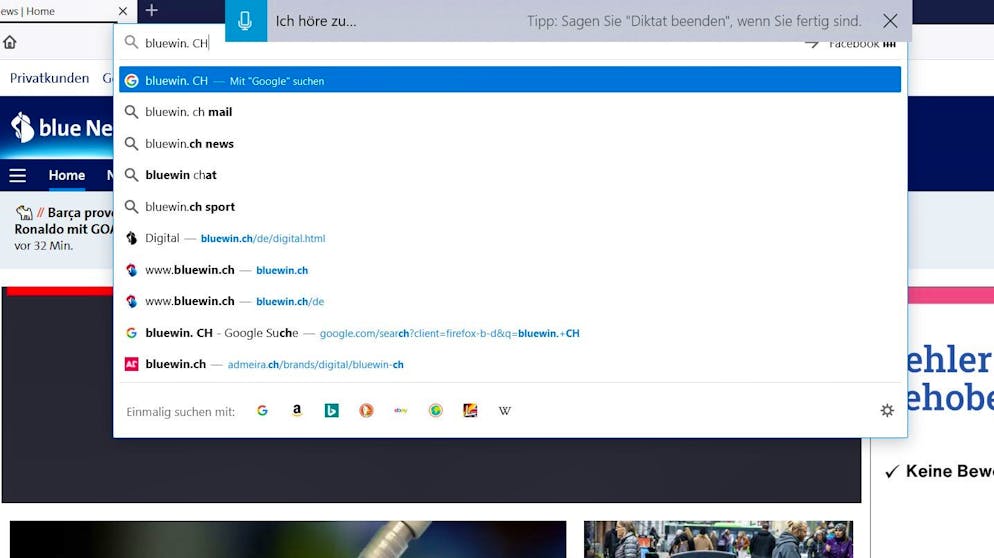Search once with eBay icon

click(401, 411)
